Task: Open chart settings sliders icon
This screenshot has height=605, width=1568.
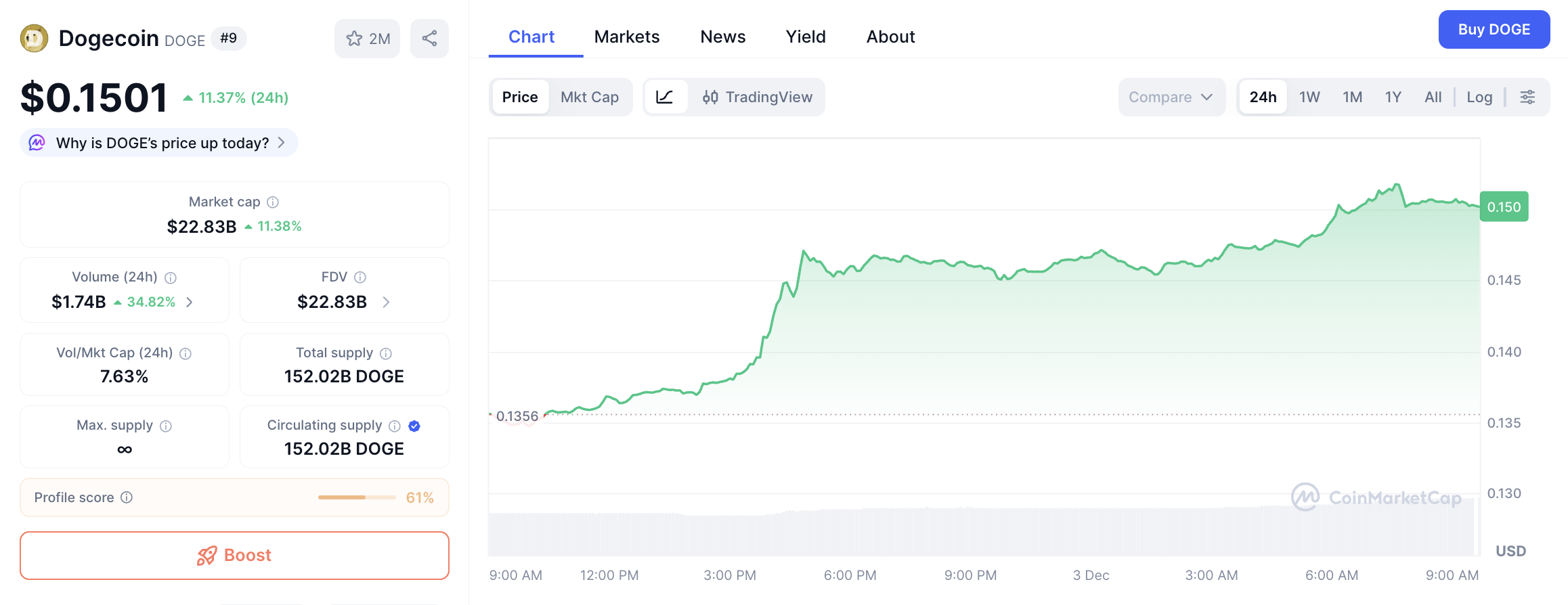Action: point(1527,97)
